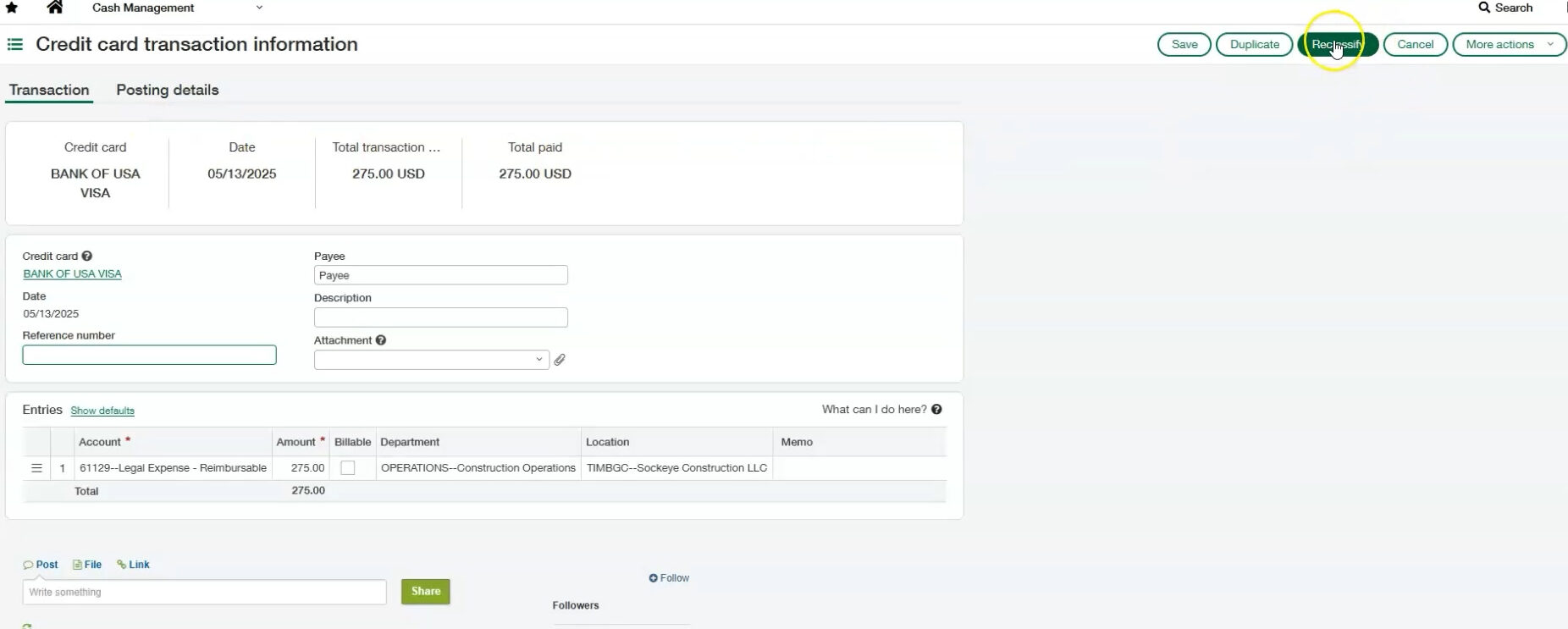Select the Post tab in collaboration
Viewport: 1568px width, 629px height.
[x=41, y=565]
